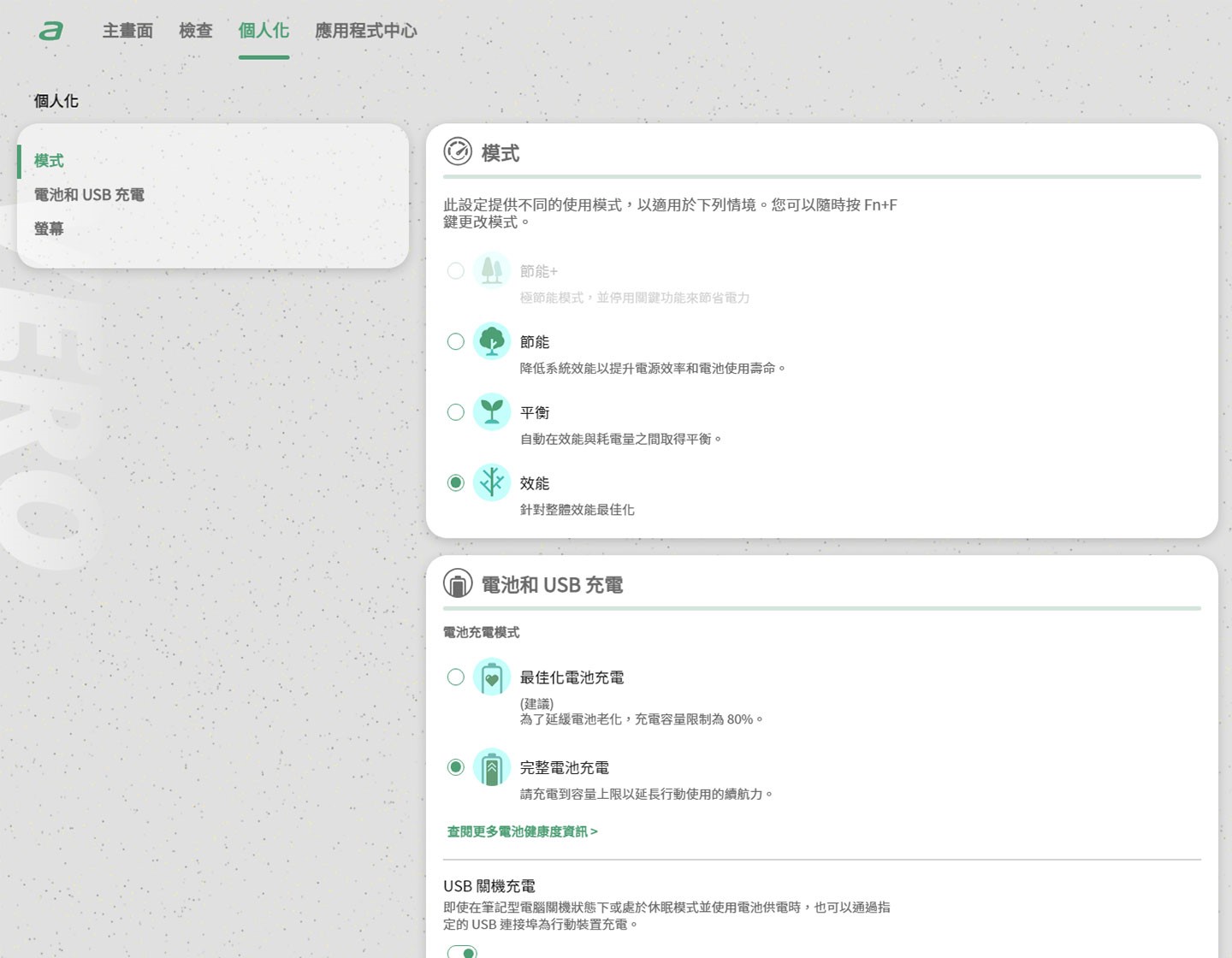
Task: Select 電池和 USB 充電 in the sidebar
Action: point(89,195)
